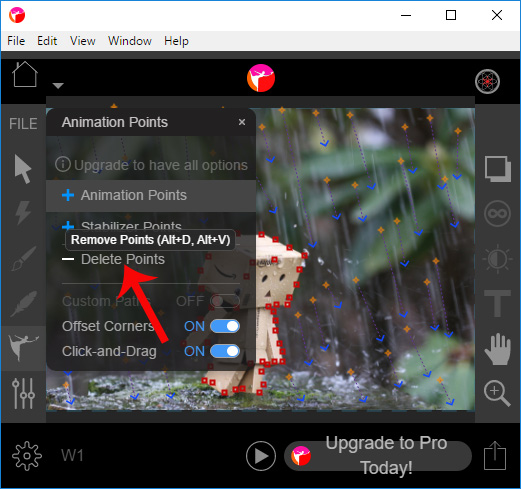Click the export share icon
Viewport: 521px width, 489px height.
495,455
